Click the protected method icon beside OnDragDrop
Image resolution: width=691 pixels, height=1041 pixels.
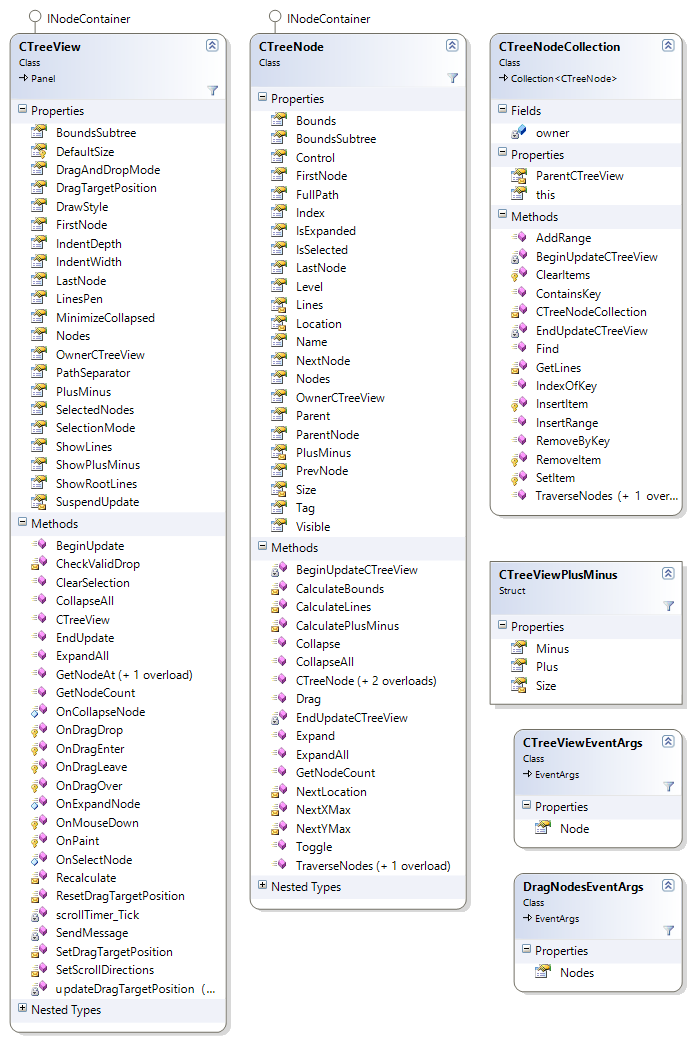point(39,730)
